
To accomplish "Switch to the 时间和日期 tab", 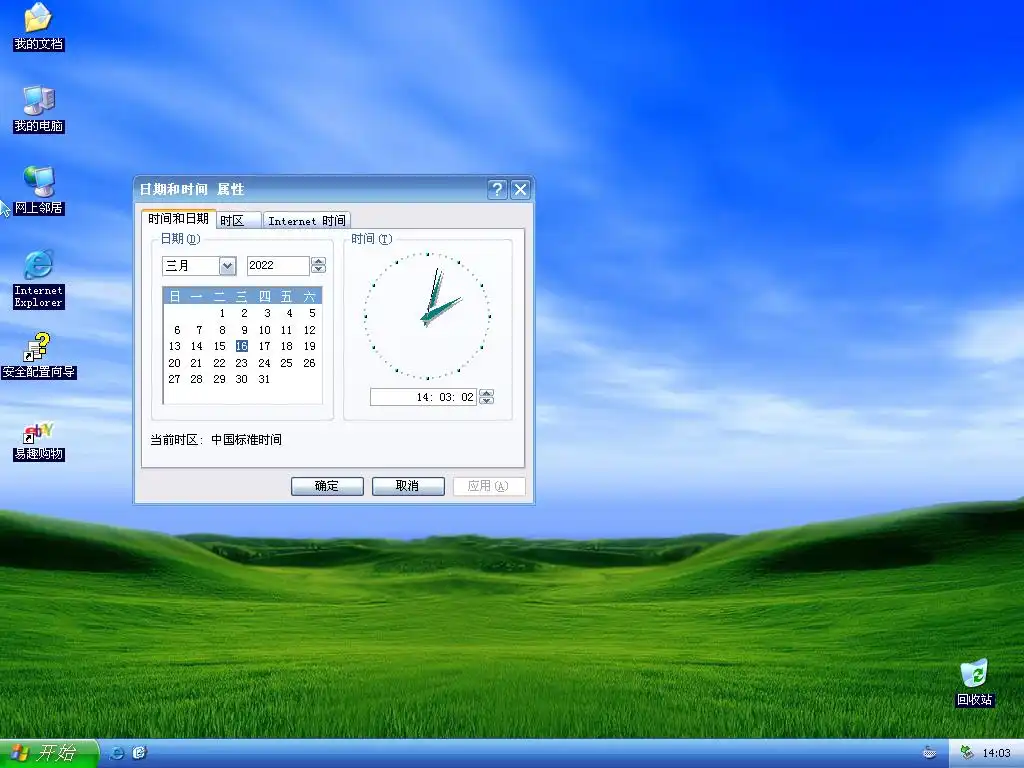I will [x=178, y=219].
